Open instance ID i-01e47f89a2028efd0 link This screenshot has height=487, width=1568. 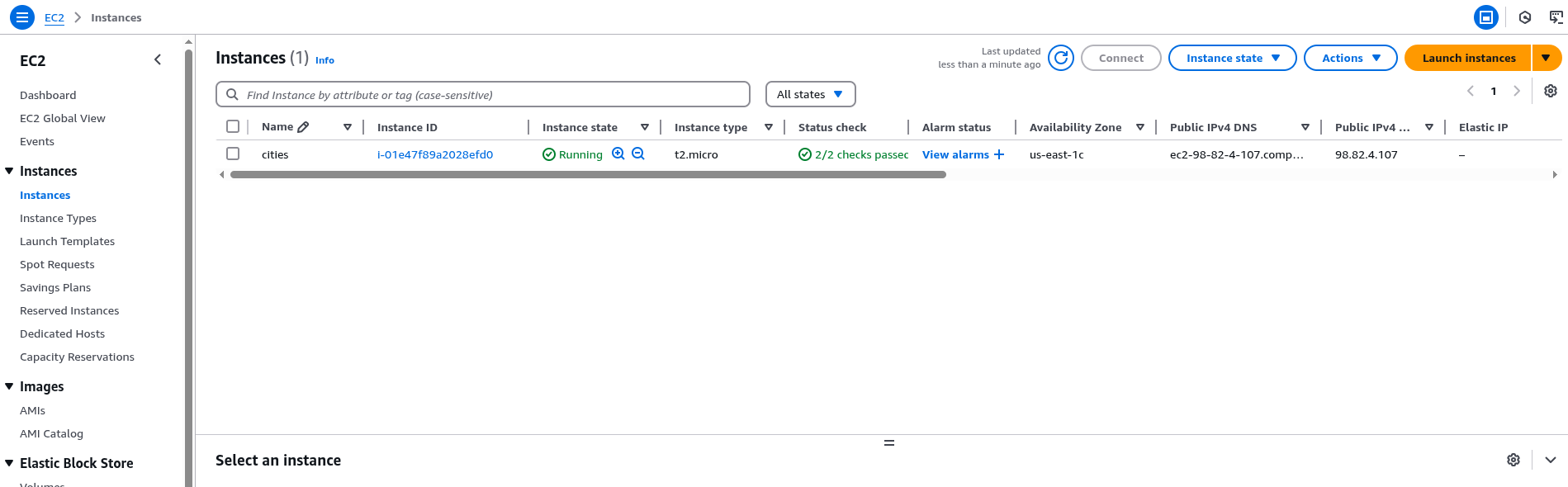pos(434,154)
